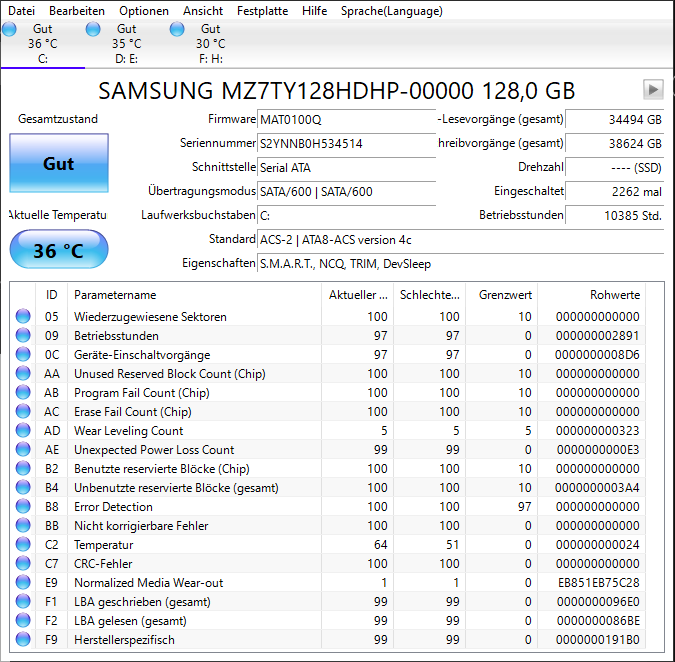Click status icon for Nicht korrigierbare Fehler
Image resolution: width=675 pixels, height=662 pixels.
coord(23,525)
